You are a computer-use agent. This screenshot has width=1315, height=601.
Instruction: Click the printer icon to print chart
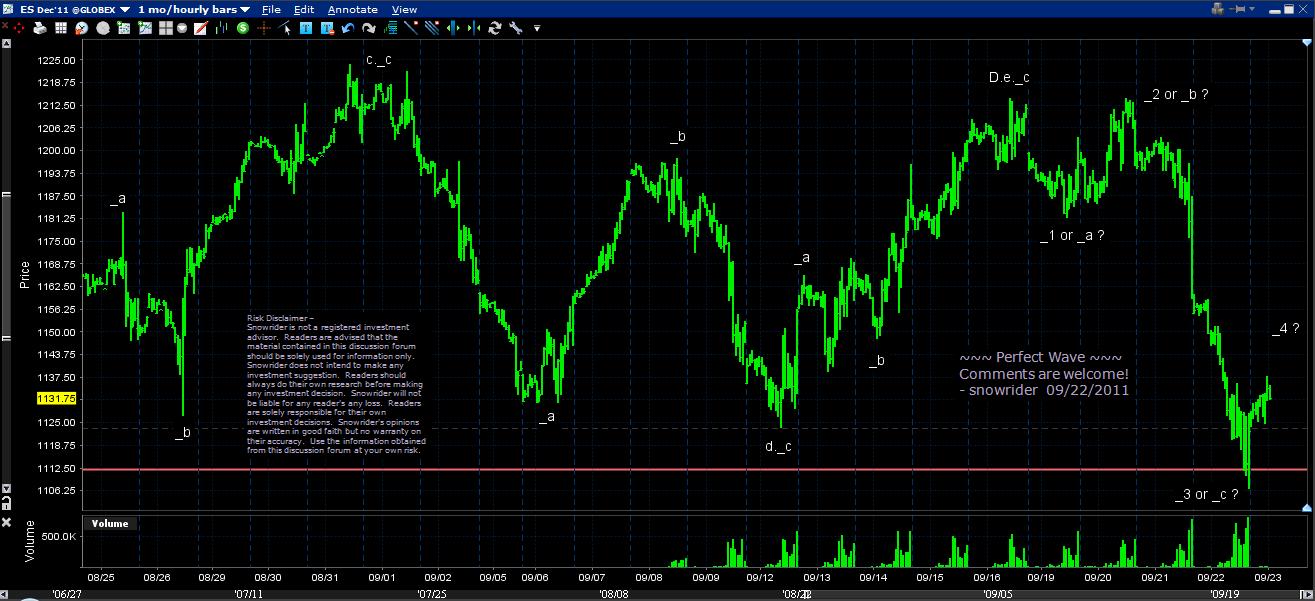coord(40,28)
